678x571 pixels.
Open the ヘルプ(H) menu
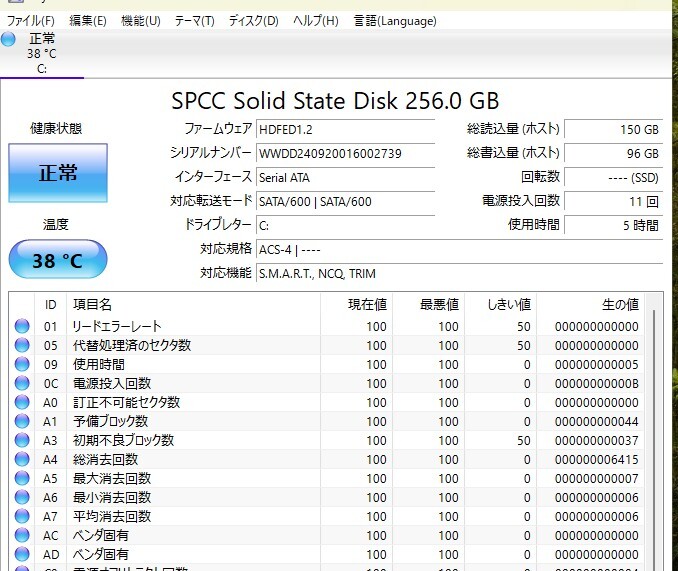(x=316, y=21)
